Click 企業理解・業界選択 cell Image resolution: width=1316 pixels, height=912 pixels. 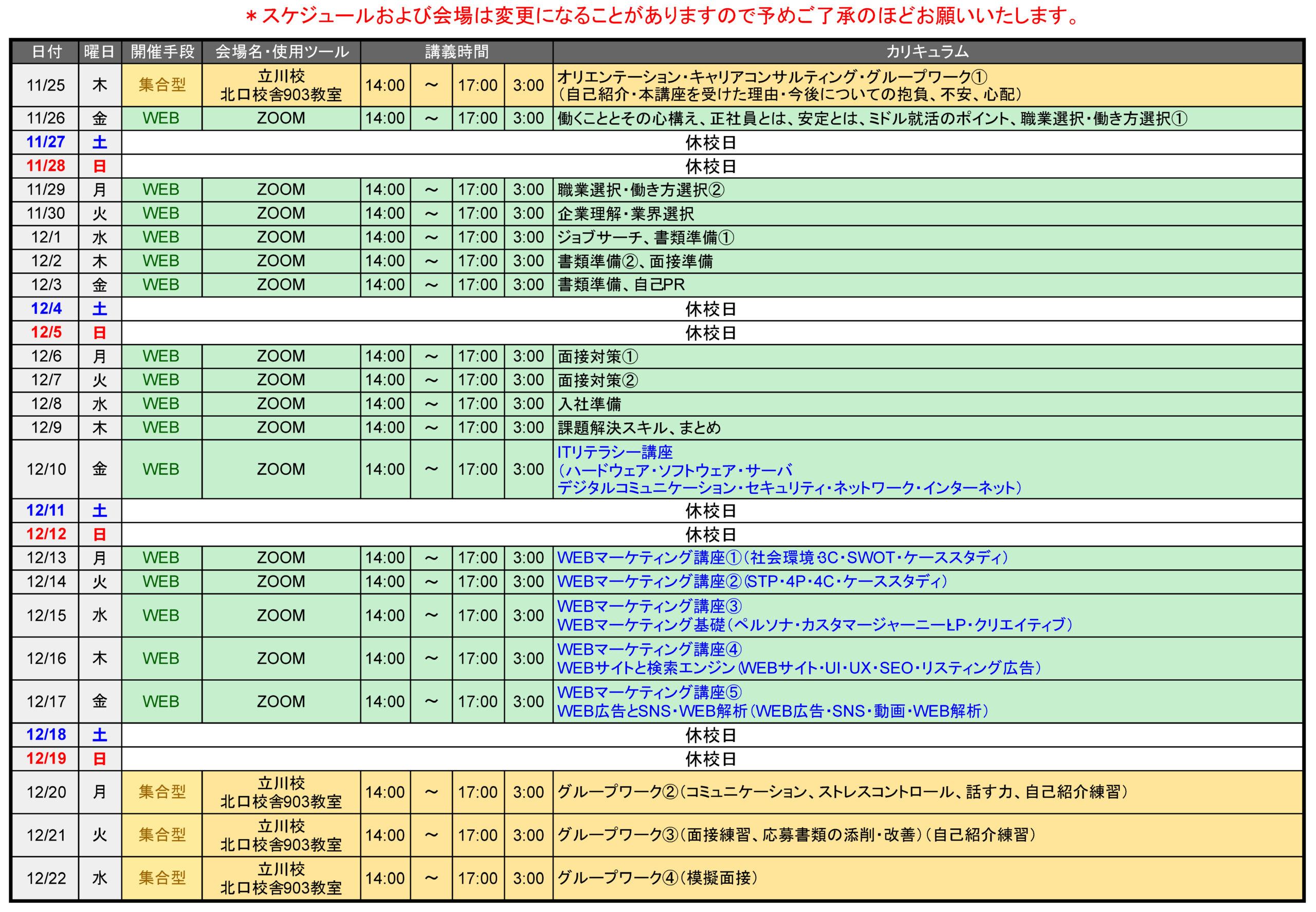pos(927,214)
